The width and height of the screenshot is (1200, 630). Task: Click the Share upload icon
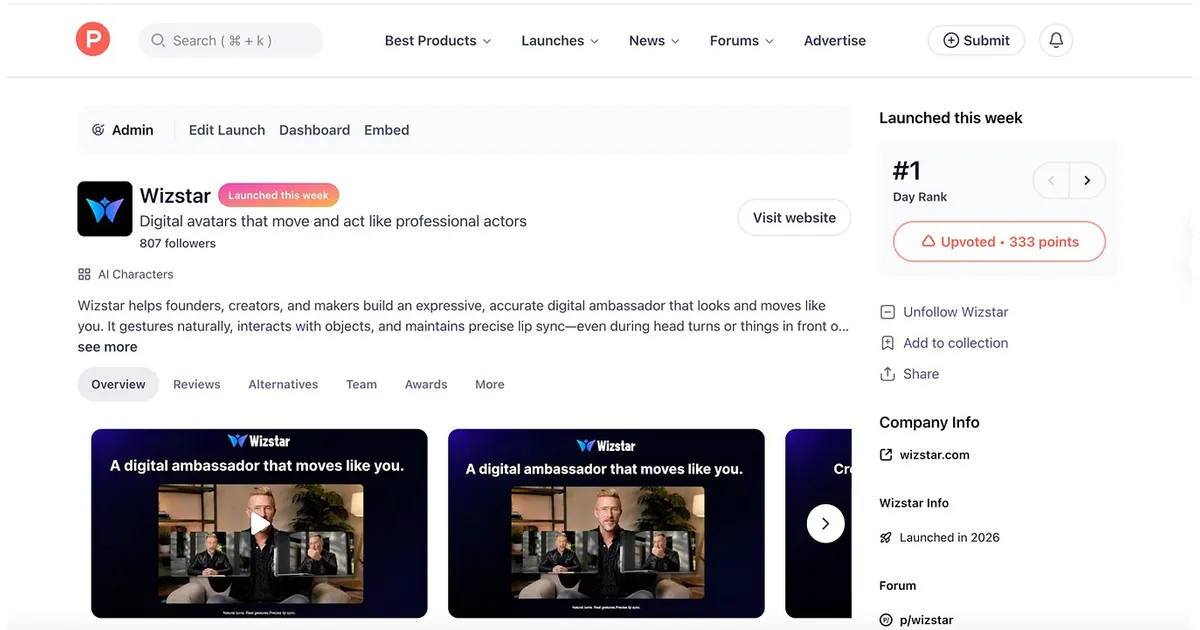[887, 374]
